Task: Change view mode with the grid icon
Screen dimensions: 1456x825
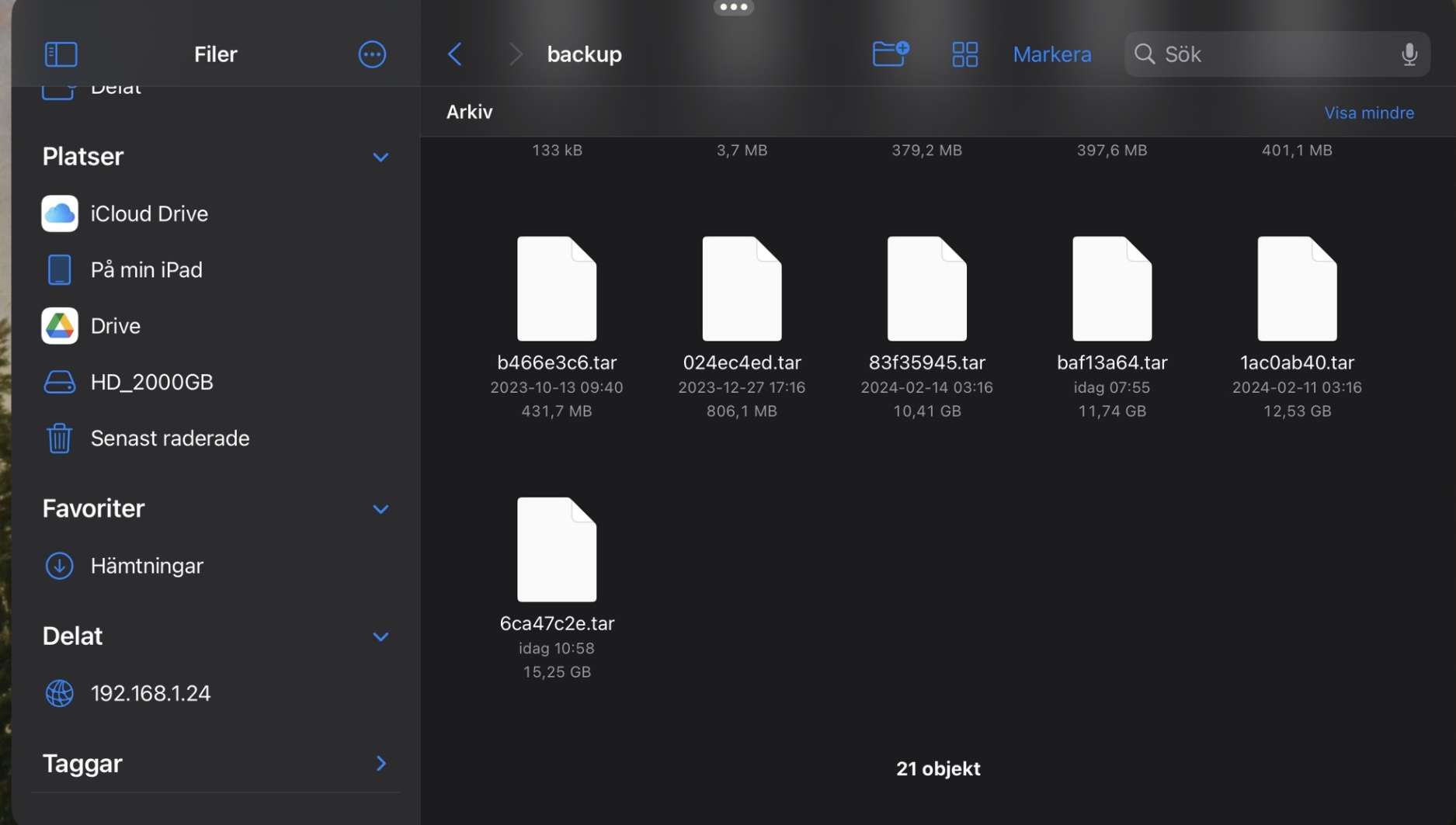Action: pyautogui.click(x=964, y=54)
